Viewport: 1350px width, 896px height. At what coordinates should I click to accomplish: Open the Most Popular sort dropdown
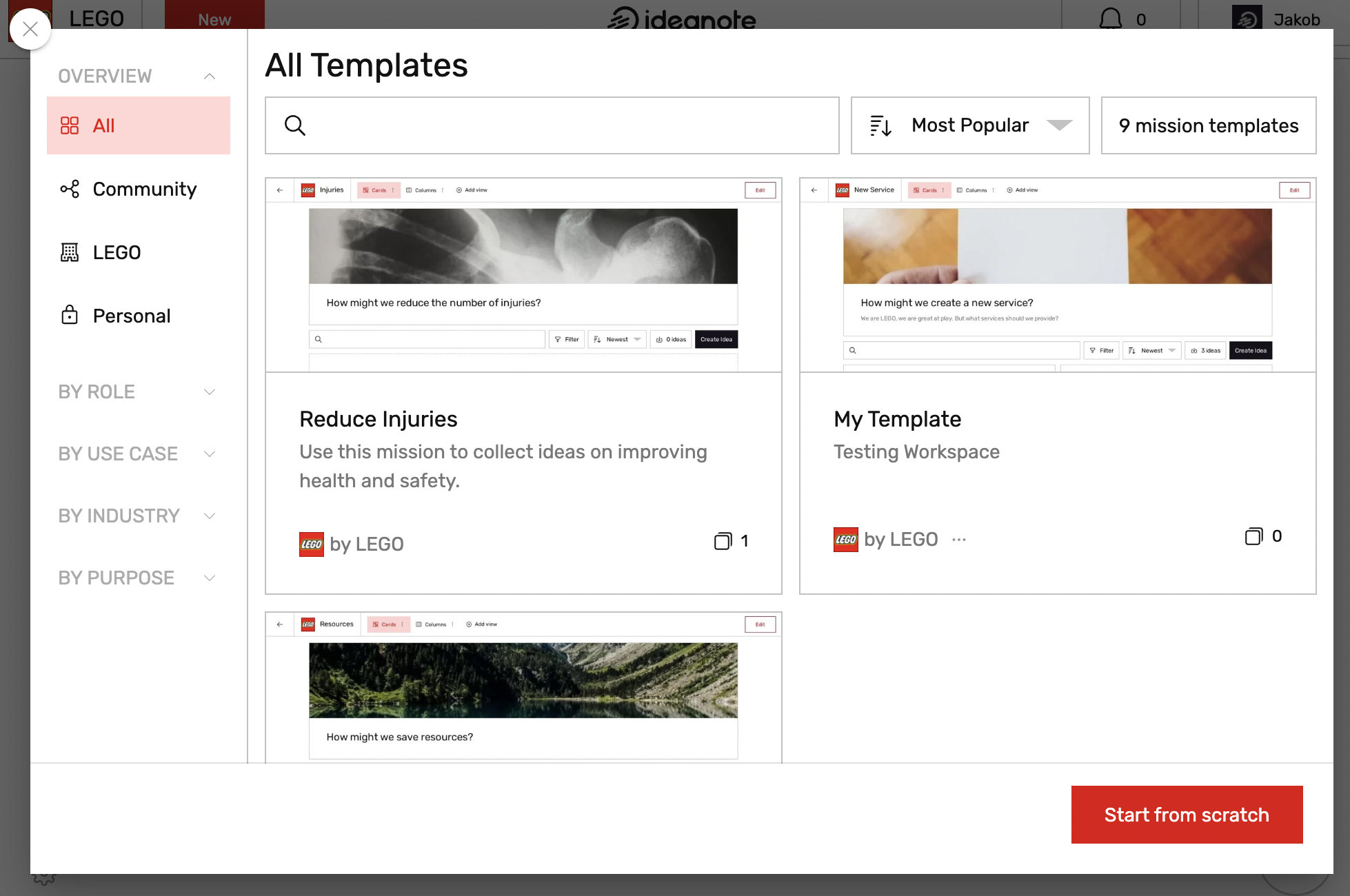pos(970,125)
